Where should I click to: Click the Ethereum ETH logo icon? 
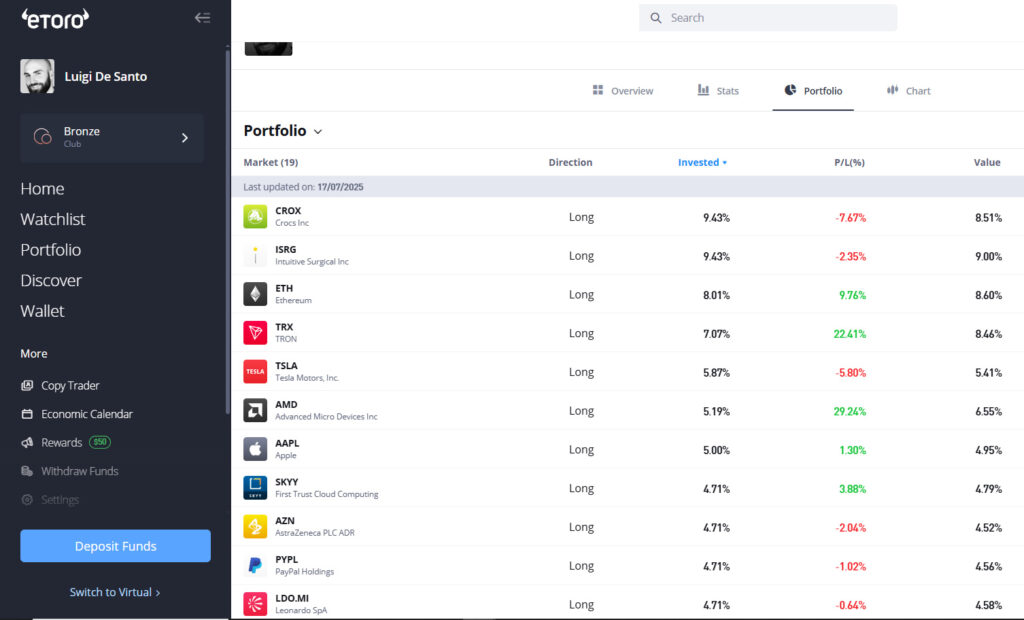(x=255, y=294)
